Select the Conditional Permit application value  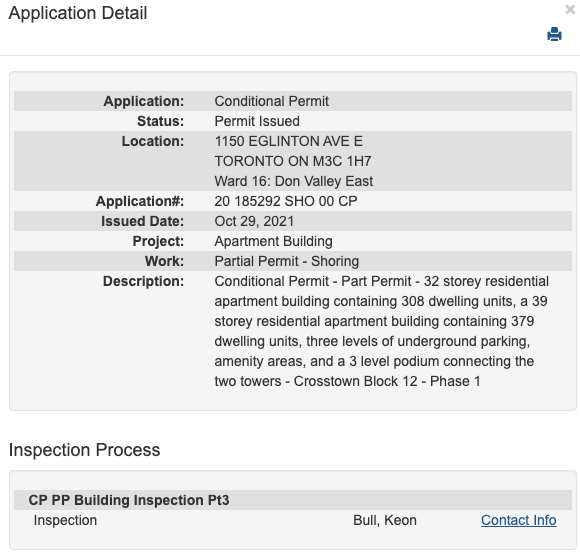[x=272, y=101]
